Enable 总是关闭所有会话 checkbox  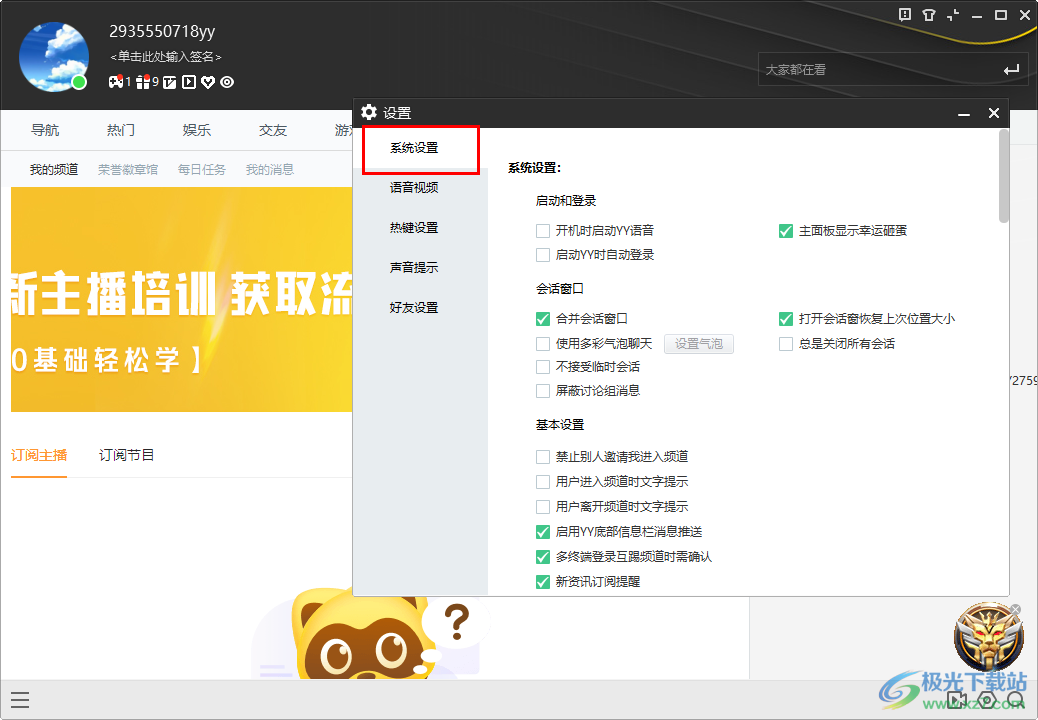tap(786, 344)
